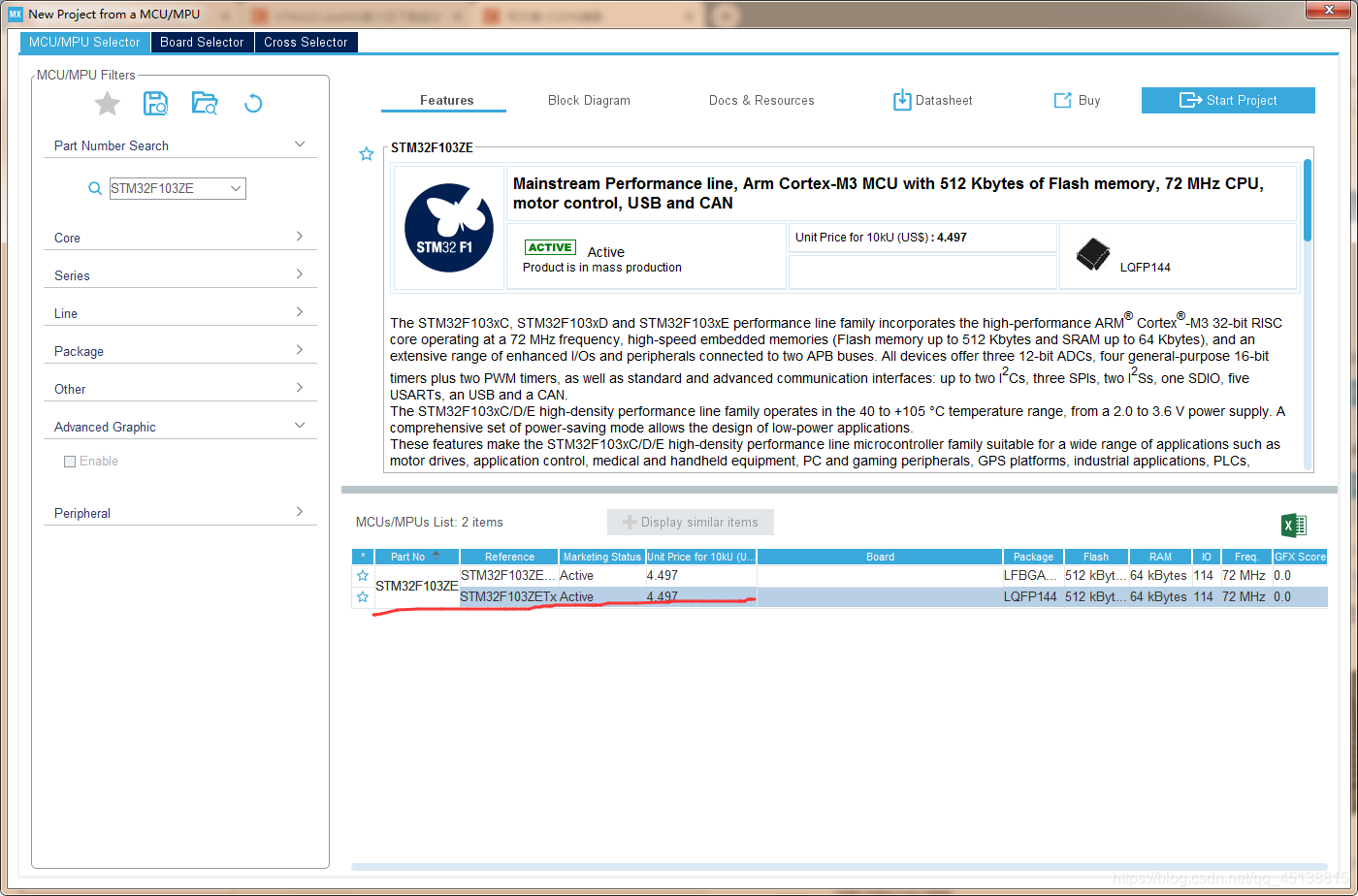Click the green ACTIVE status badge

(550, 247)
